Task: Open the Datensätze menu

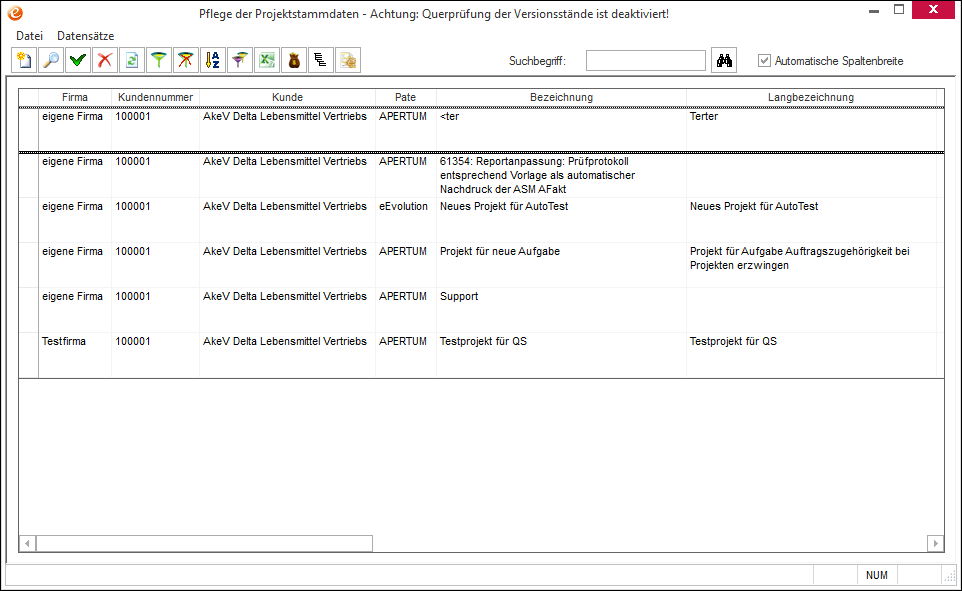Action: coord(85,36)
